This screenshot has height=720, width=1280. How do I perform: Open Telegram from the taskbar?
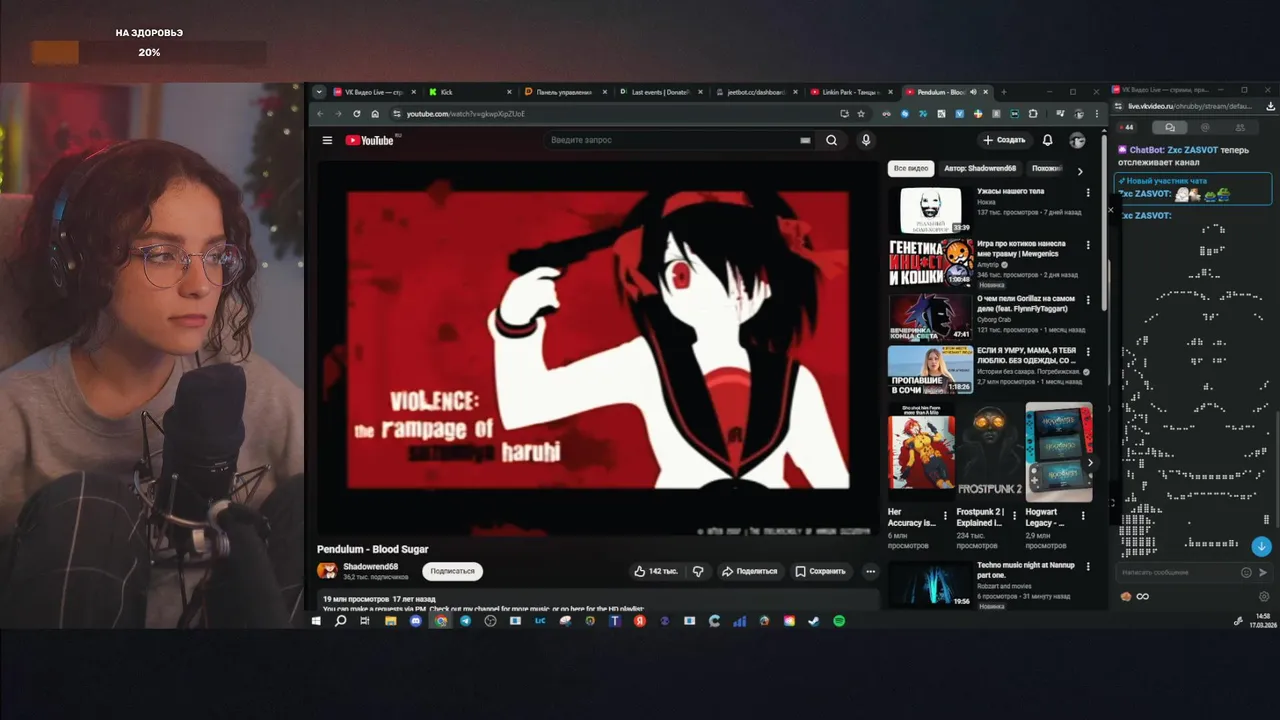click(465, 621)
